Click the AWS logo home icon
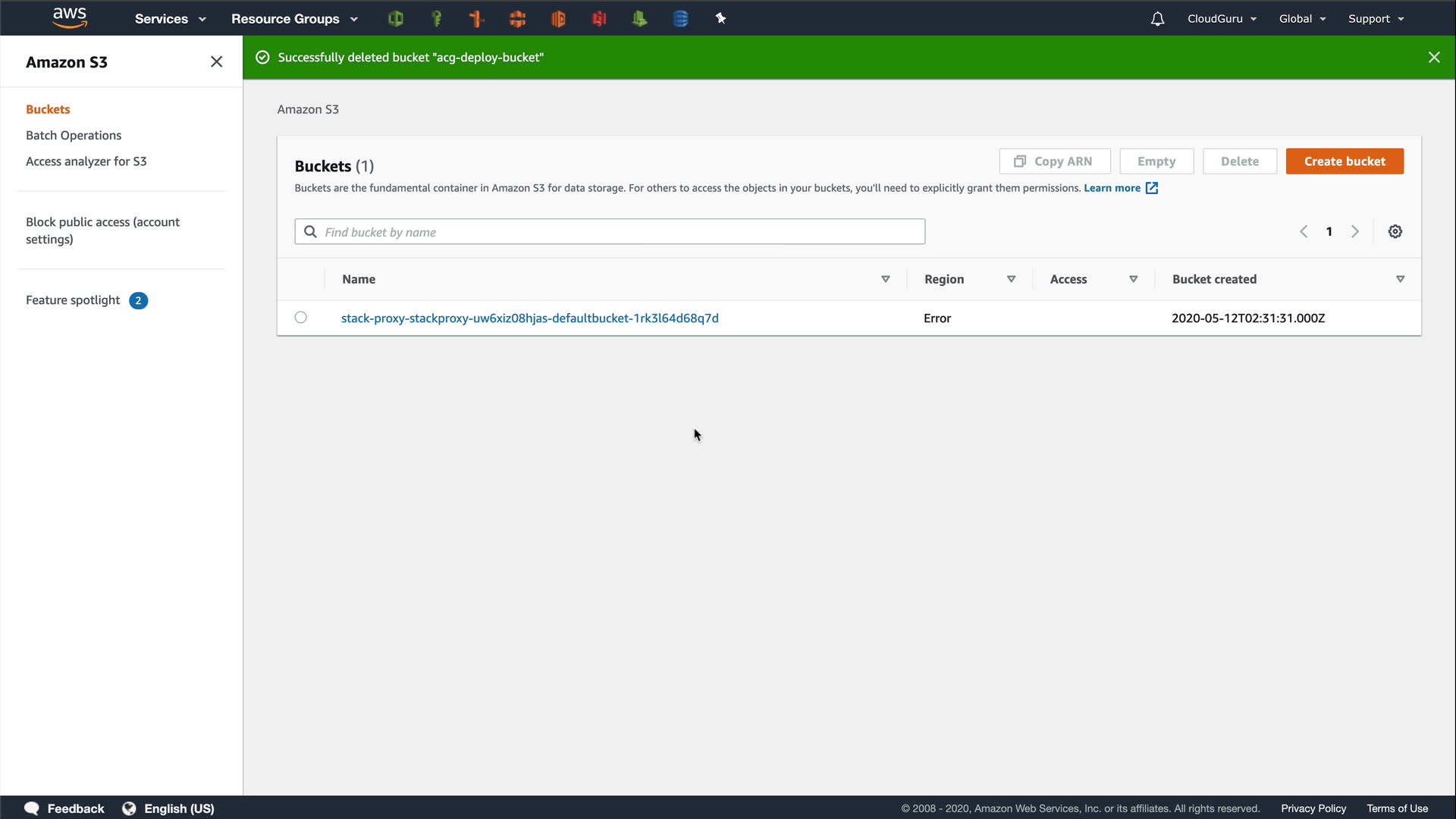This screenshot has height=819, width=1456. [70, 18]
